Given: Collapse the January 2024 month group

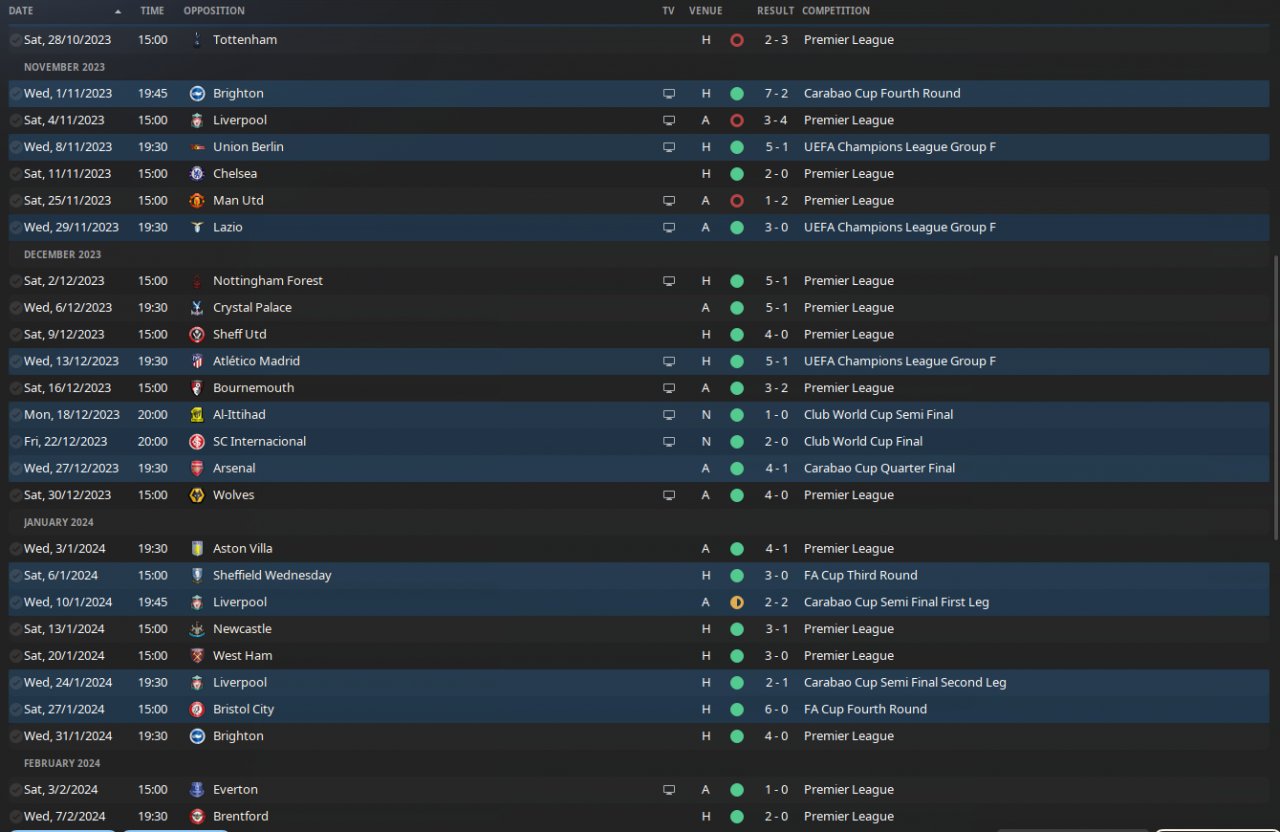Looking at the screenshot, I should coord(59,522).
